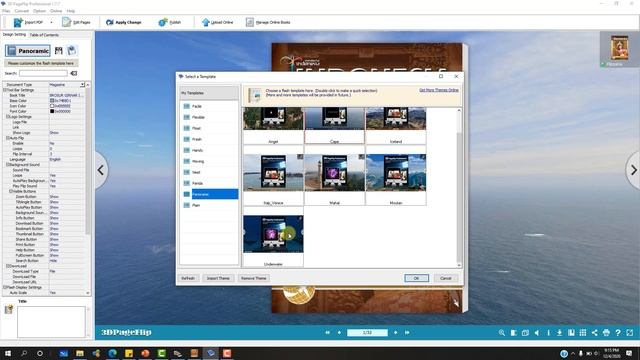
Task: Flip to previous page with left arrow
Action: point(101,170)
